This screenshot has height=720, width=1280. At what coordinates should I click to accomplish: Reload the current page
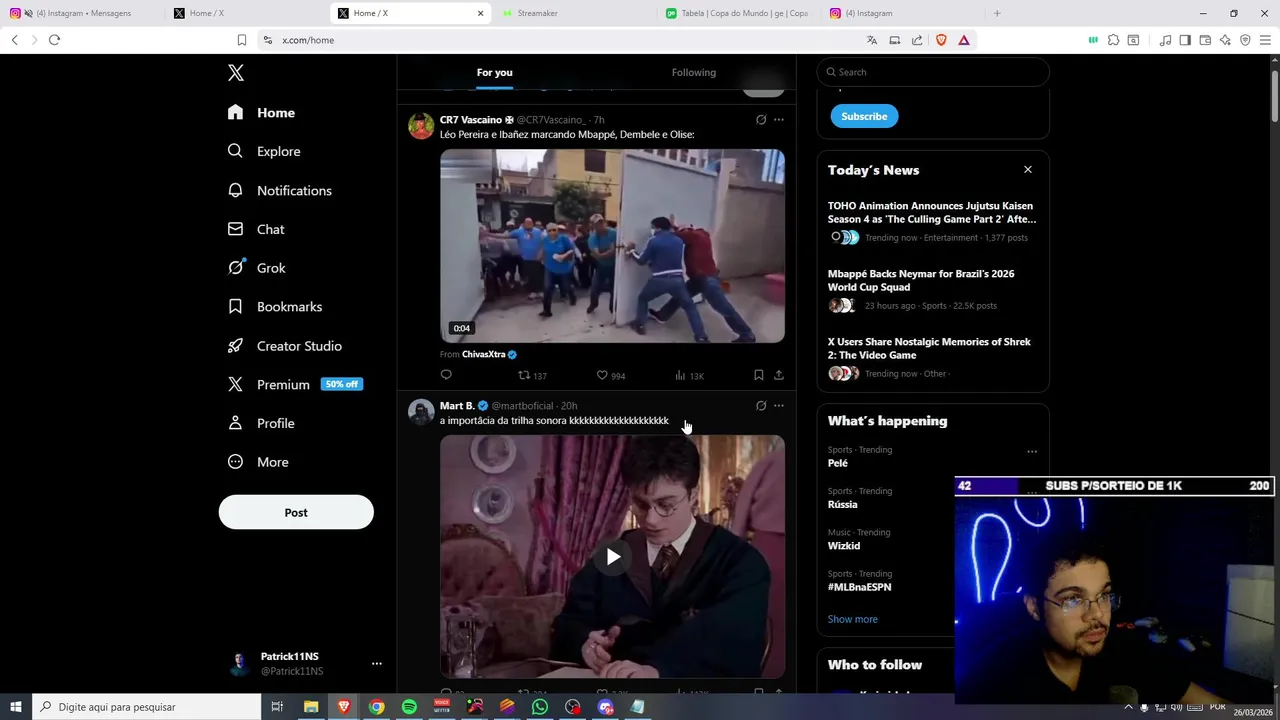55,40
